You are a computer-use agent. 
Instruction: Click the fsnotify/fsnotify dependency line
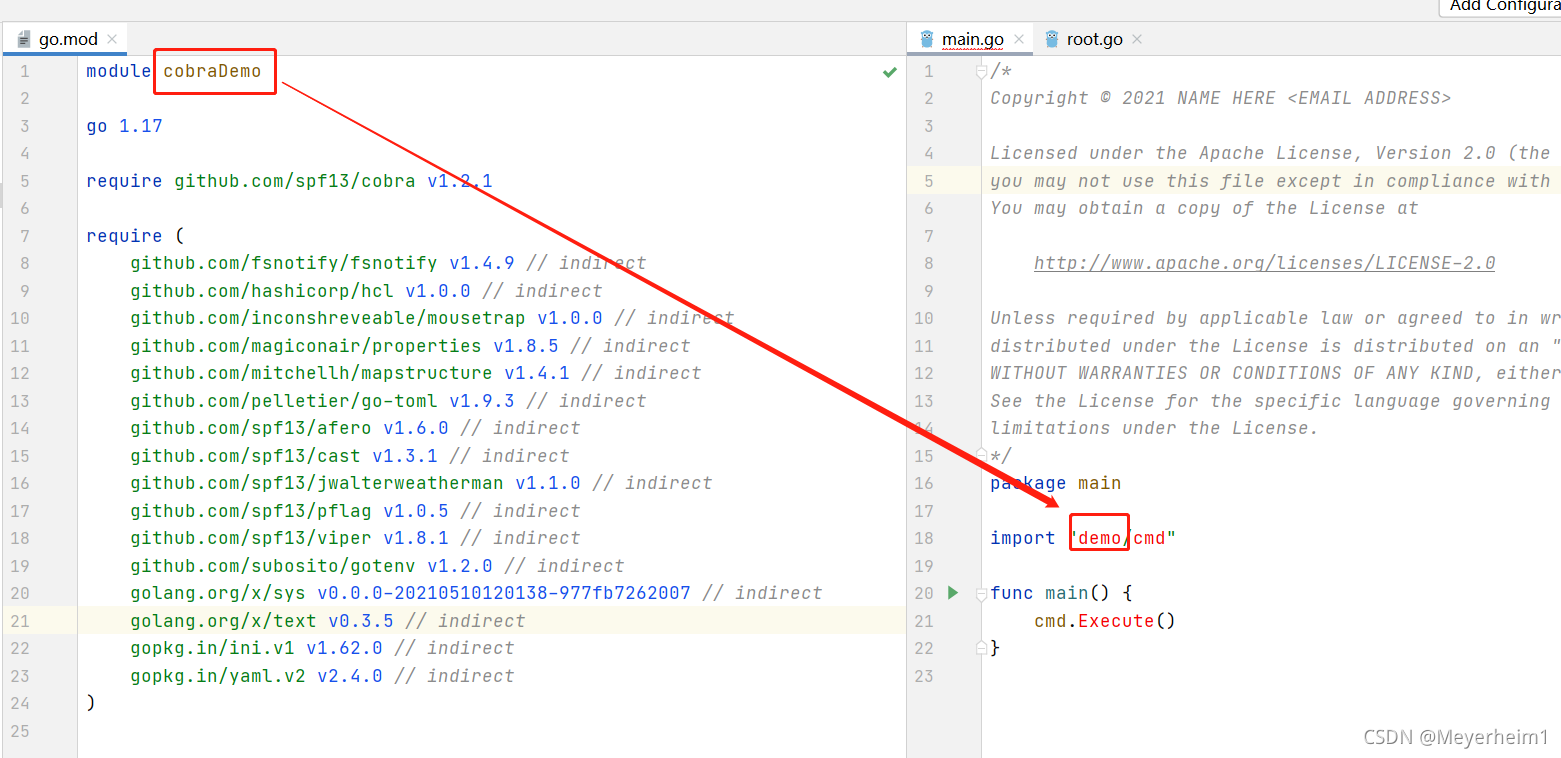click(x=388, y=263)
